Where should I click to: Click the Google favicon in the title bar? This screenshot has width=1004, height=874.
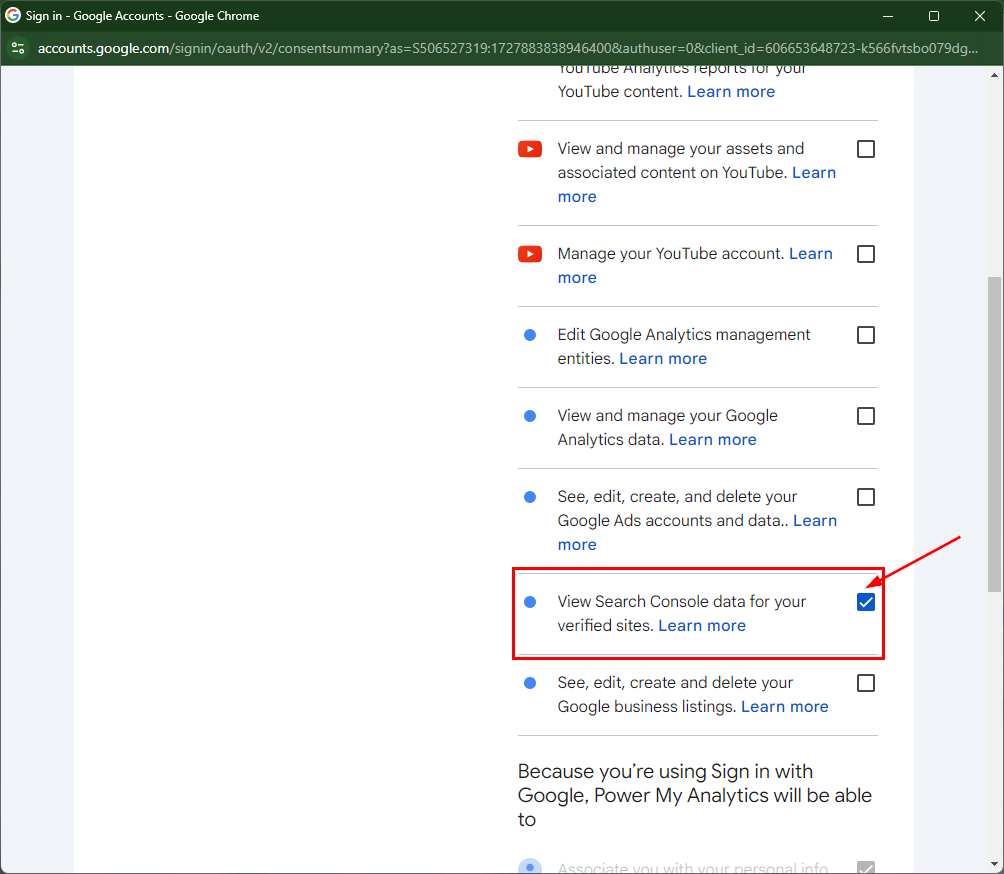[x=13, y=16]
